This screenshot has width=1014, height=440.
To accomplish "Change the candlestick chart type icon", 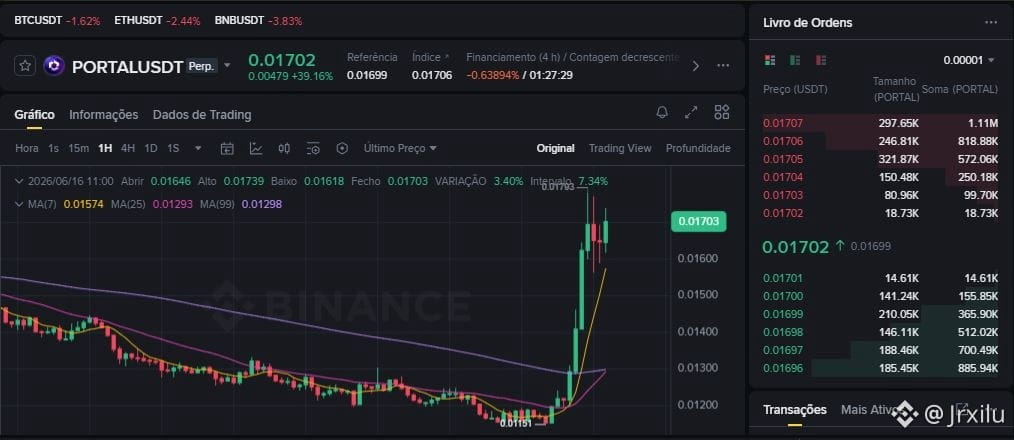I will click(x=284, y=148).
